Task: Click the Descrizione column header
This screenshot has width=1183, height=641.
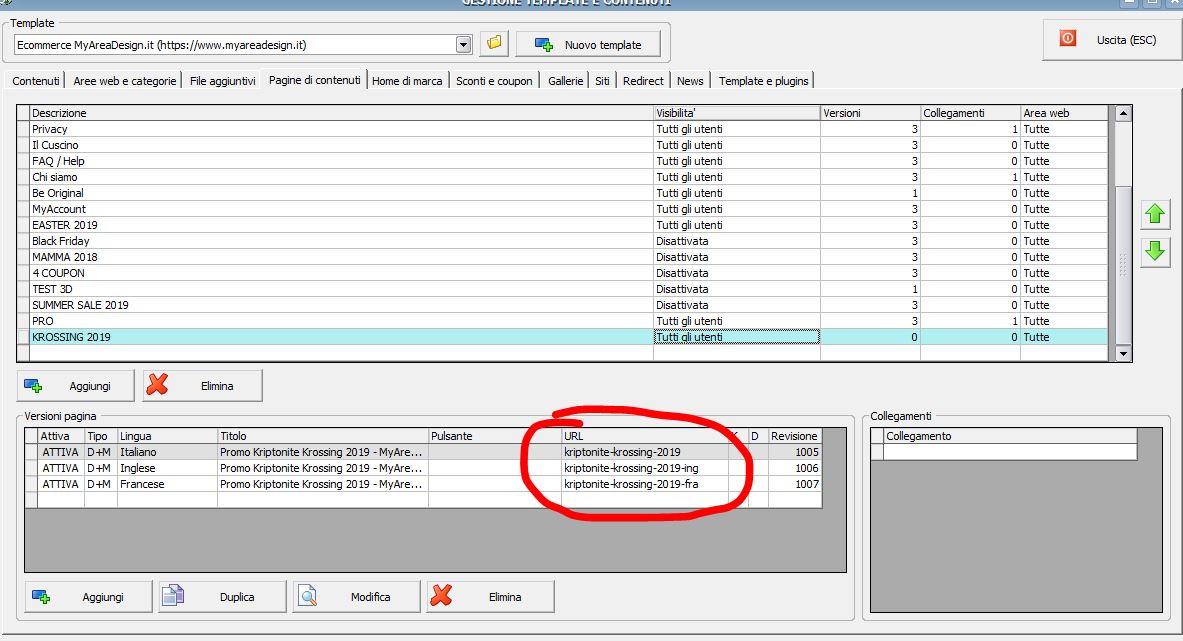Action: [342, 113]
